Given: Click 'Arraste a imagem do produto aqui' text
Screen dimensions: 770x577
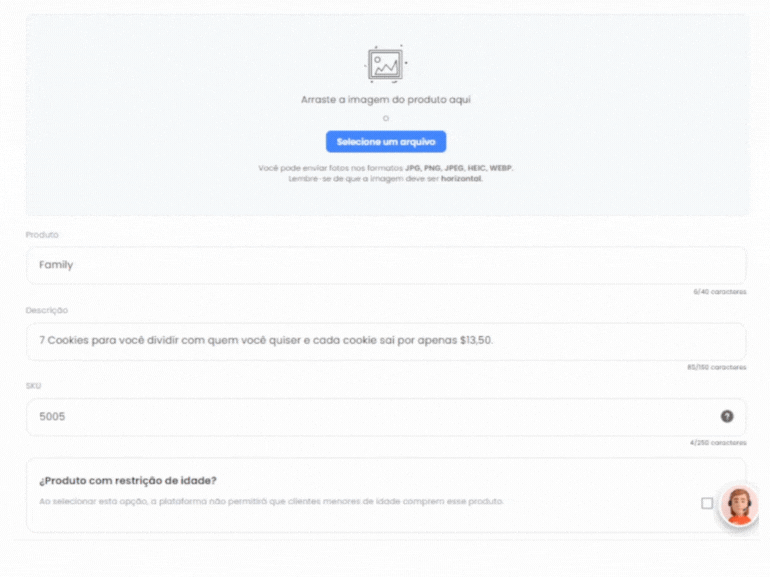Looking at the screenshot, I should click(385, 100).
